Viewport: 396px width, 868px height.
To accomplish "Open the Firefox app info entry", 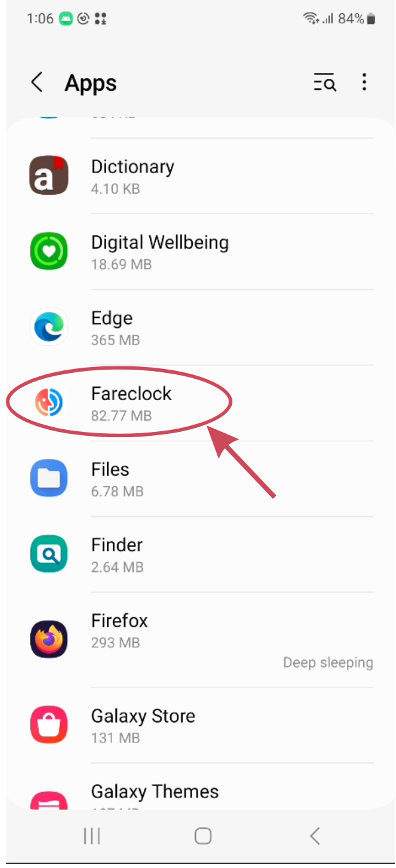I will pyautogui.click(x=198, y=640).
